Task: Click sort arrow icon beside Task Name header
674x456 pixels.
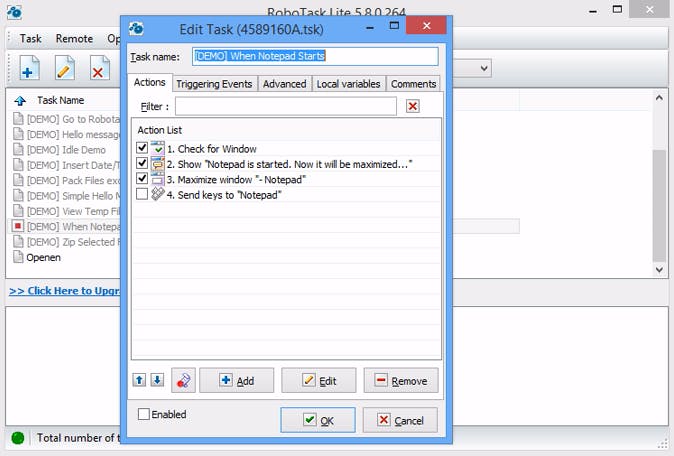Action: (20, 101)
